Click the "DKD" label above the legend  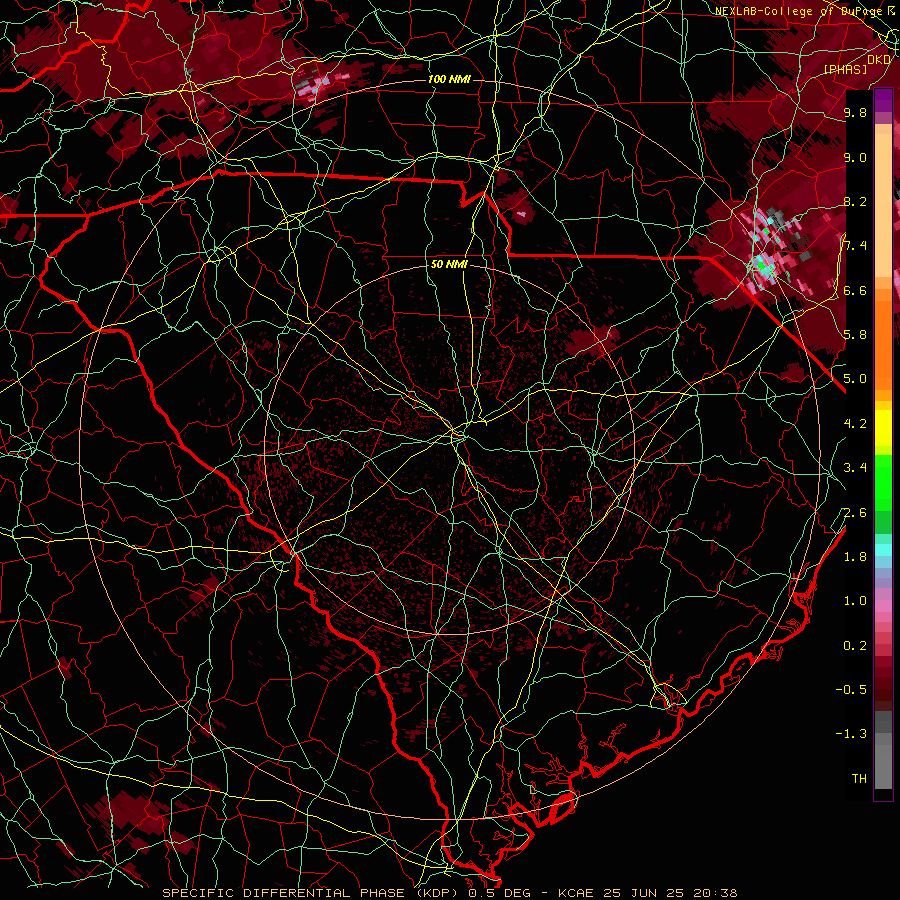[x=879, y=60]
